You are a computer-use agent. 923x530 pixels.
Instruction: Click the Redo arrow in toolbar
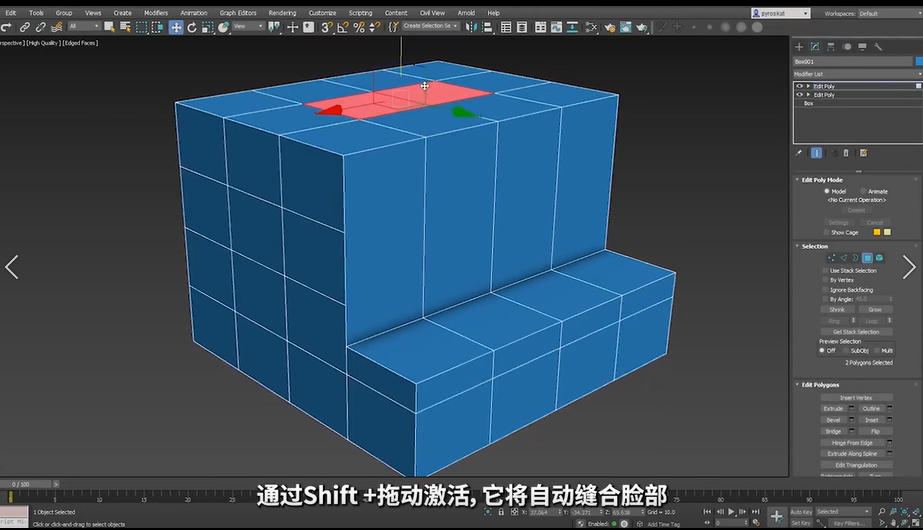[6, 27]
